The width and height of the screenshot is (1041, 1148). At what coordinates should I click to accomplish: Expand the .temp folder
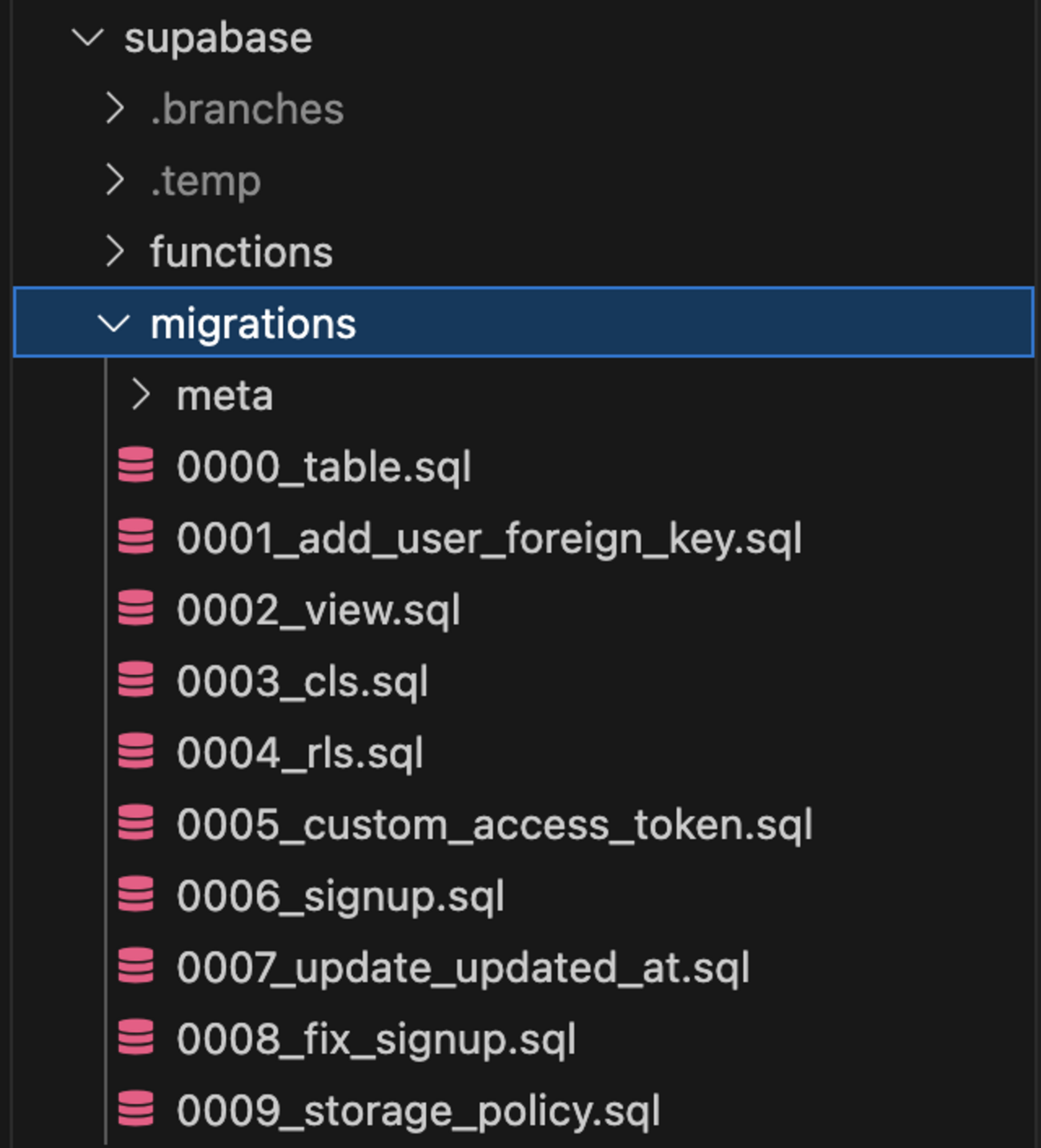pos(115,180)
